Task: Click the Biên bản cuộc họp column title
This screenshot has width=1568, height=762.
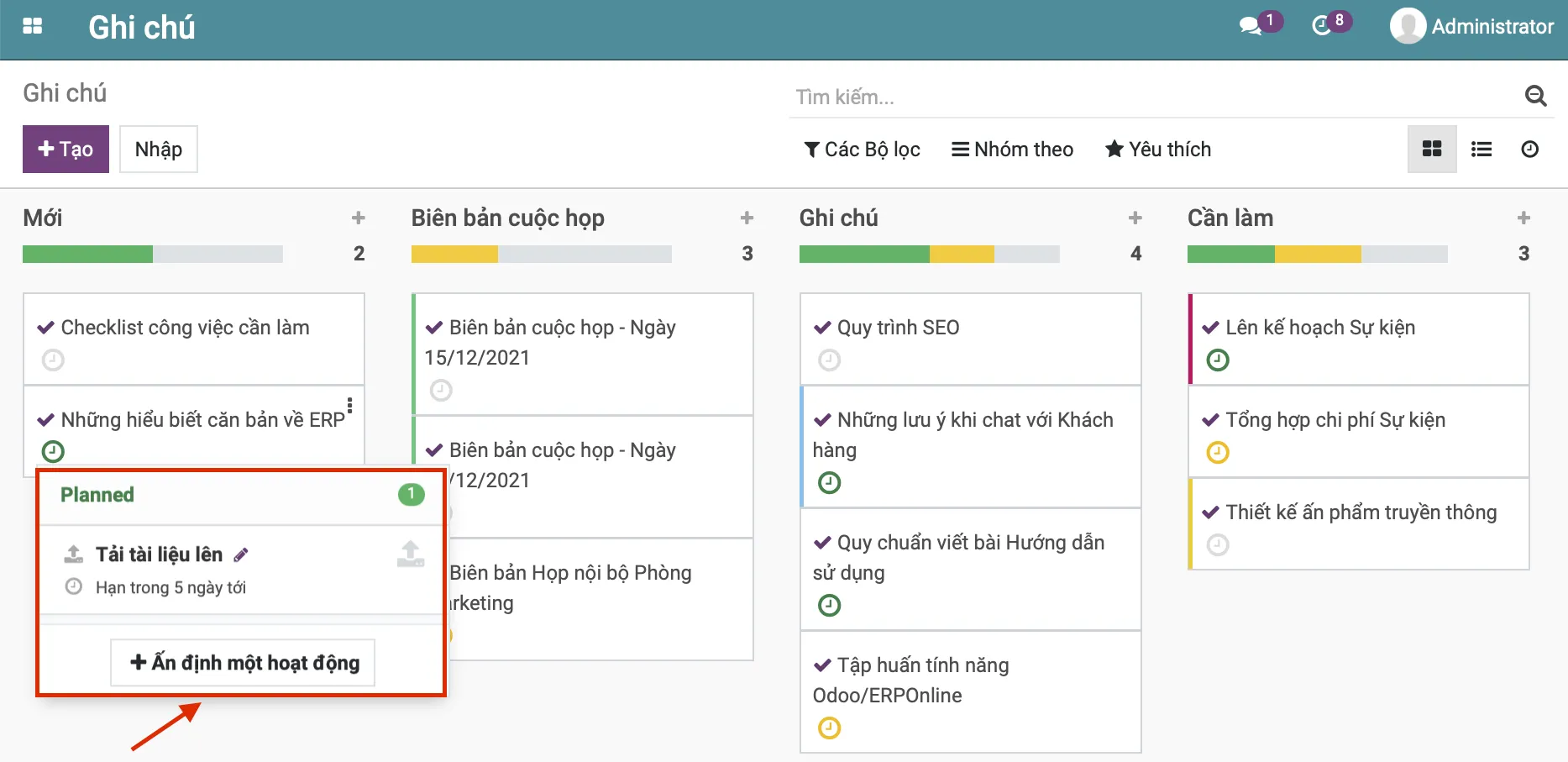Action: pos(507,218)
